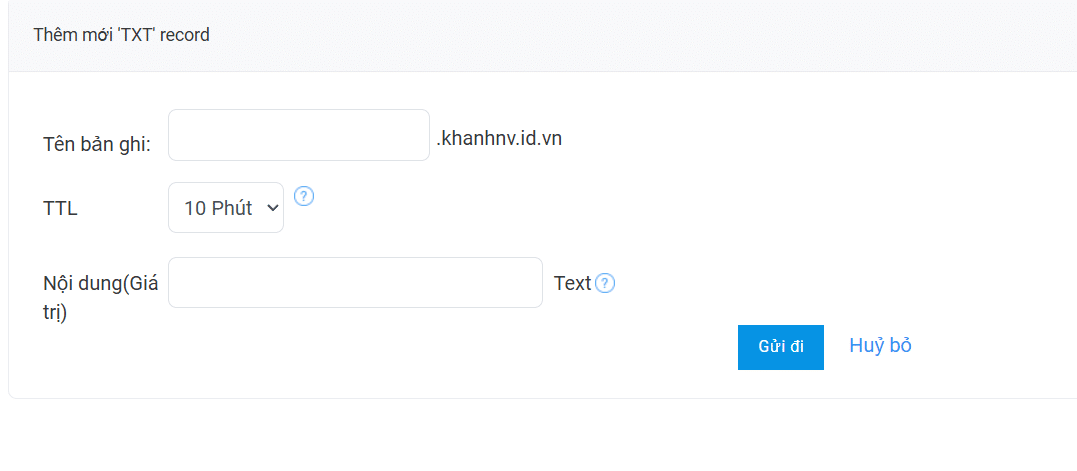Click the word 'record' in the form title
Image resolution: width=1077 pixels, height=471 pixels.
pyautogui.click(x=185, y=35)
